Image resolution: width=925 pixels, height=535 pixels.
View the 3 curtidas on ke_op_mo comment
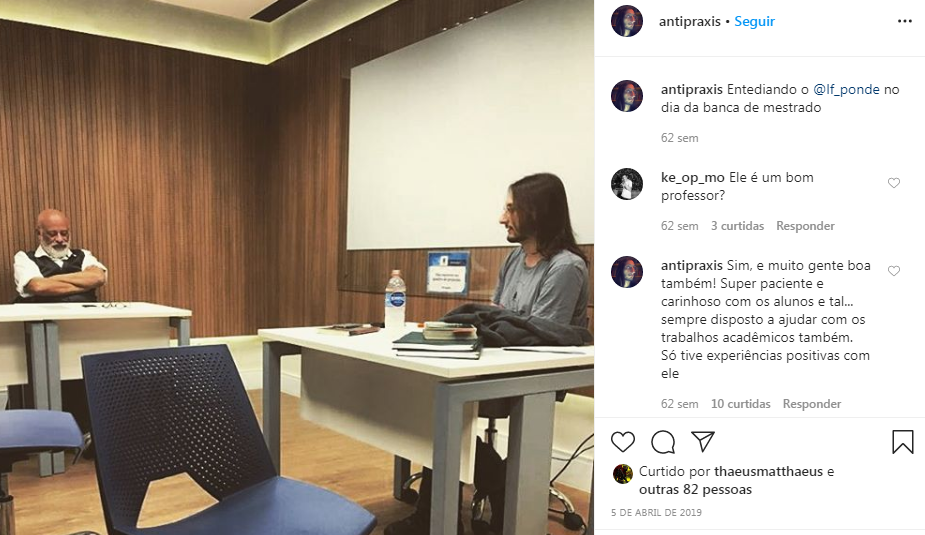[x=737, y=226]
